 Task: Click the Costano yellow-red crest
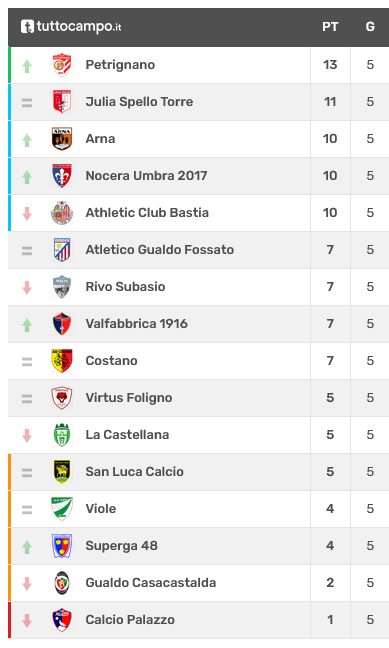coord(62,361)
